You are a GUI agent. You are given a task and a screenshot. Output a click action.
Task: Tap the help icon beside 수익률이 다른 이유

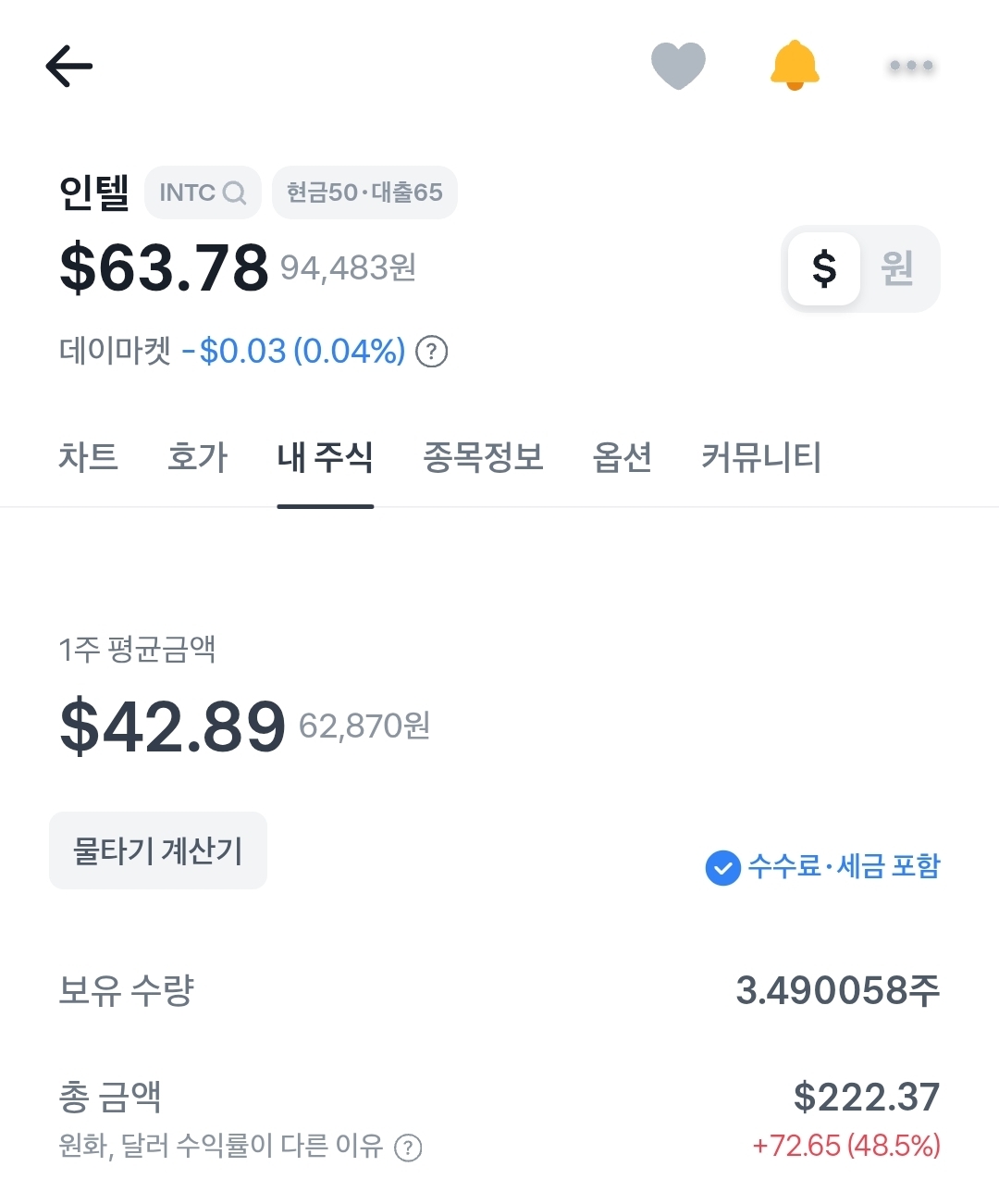(x=408, y=1148)
